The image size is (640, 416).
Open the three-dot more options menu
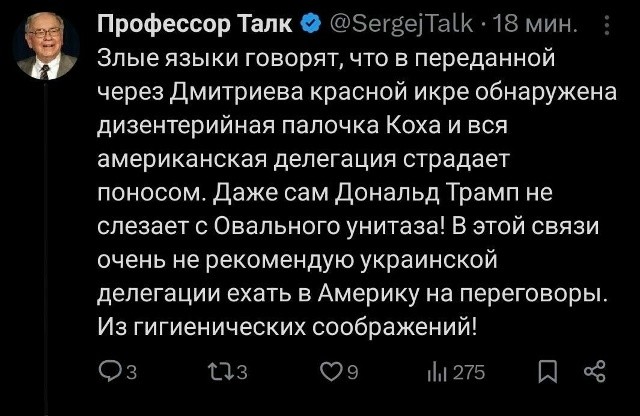[x=609, y=22]
